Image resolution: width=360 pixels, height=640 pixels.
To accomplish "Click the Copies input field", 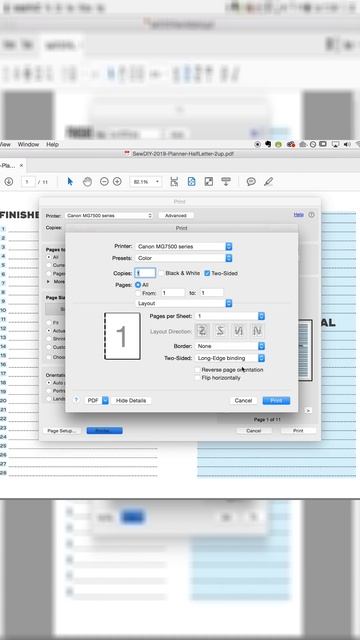I will click(x=145, y=273).
